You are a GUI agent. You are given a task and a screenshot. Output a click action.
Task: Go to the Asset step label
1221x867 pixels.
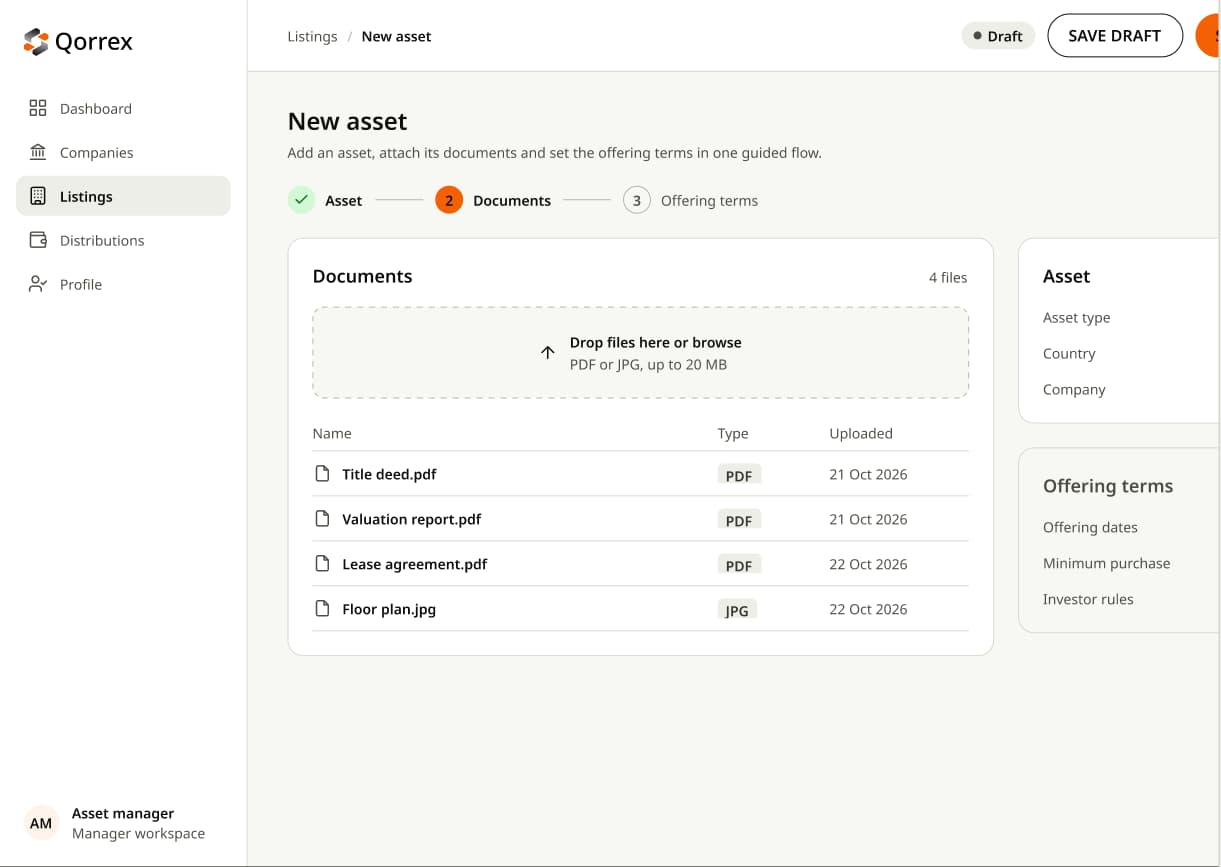[x=343, y=201]
